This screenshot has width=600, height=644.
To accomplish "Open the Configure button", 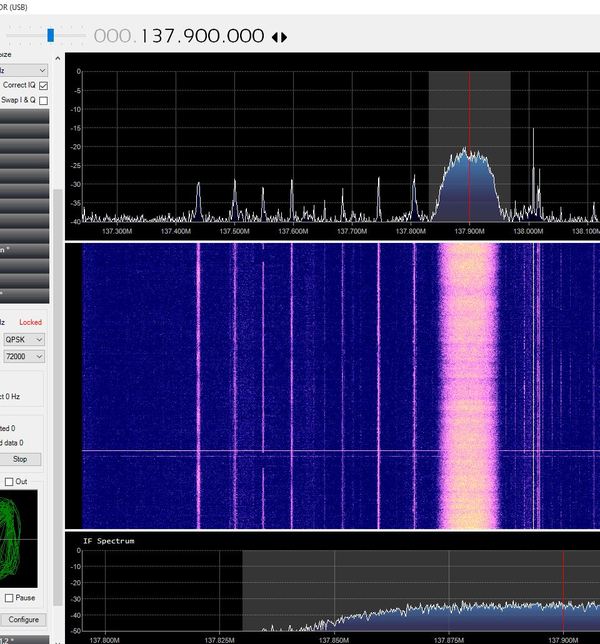I will click(22, 619).
